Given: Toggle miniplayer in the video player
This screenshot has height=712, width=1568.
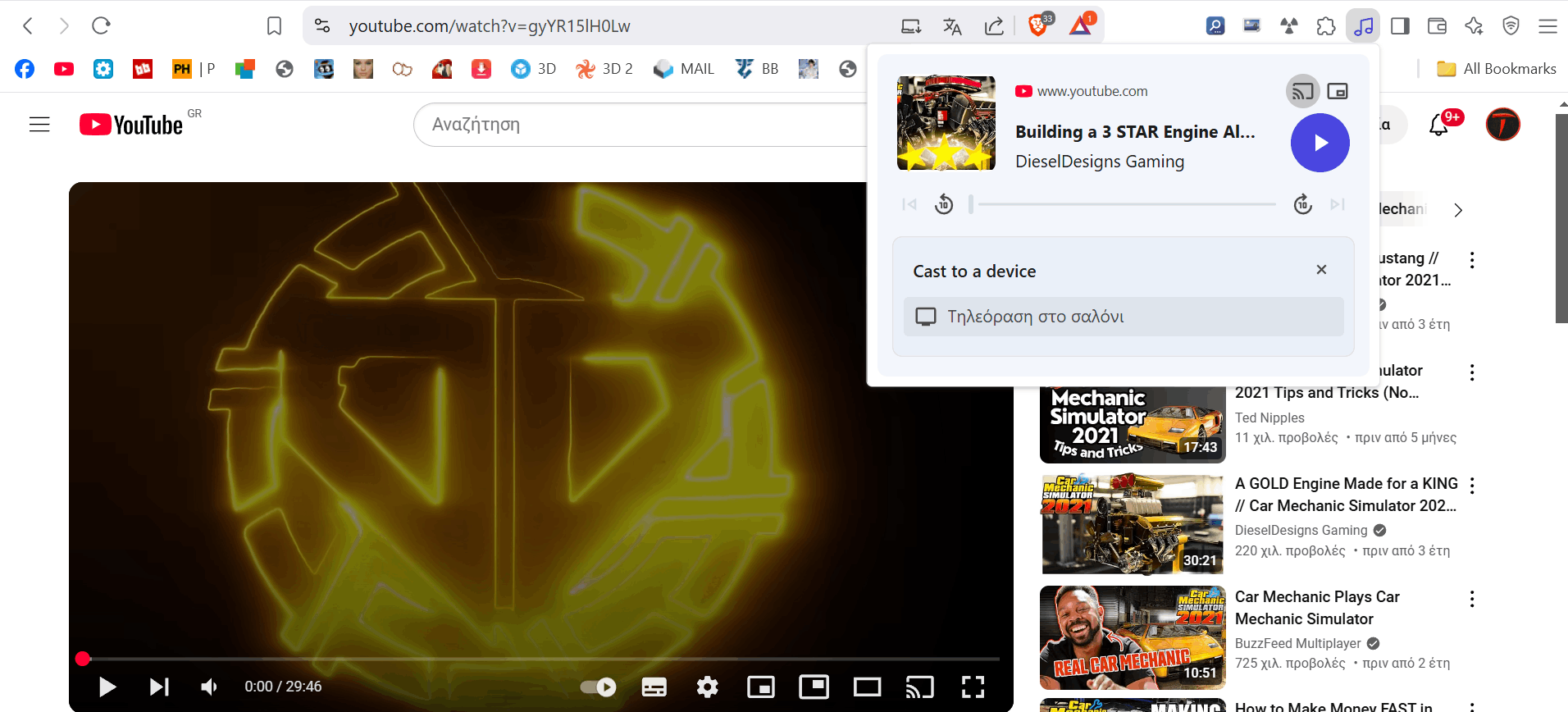Looking at the screenshot, I should pyautogui.click(x=761, y=687).
